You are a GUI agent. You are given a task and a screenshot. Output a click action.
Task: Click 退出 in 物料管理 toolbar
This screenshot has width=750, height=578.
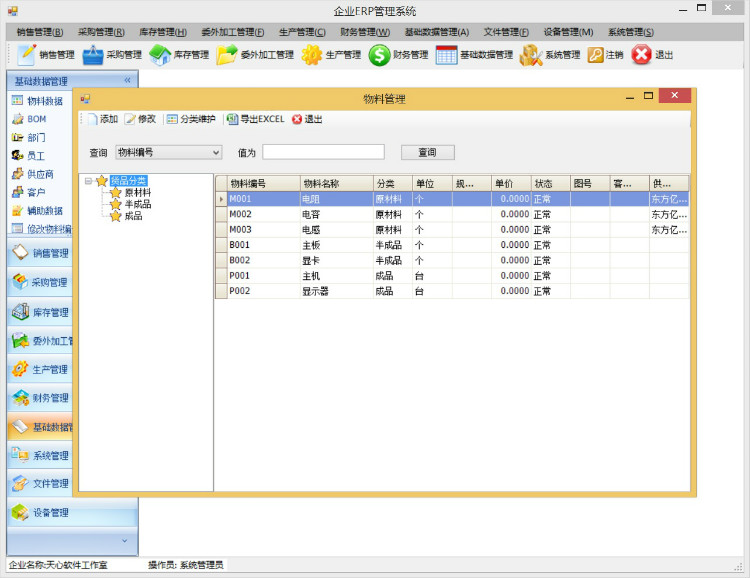(308, 119)
